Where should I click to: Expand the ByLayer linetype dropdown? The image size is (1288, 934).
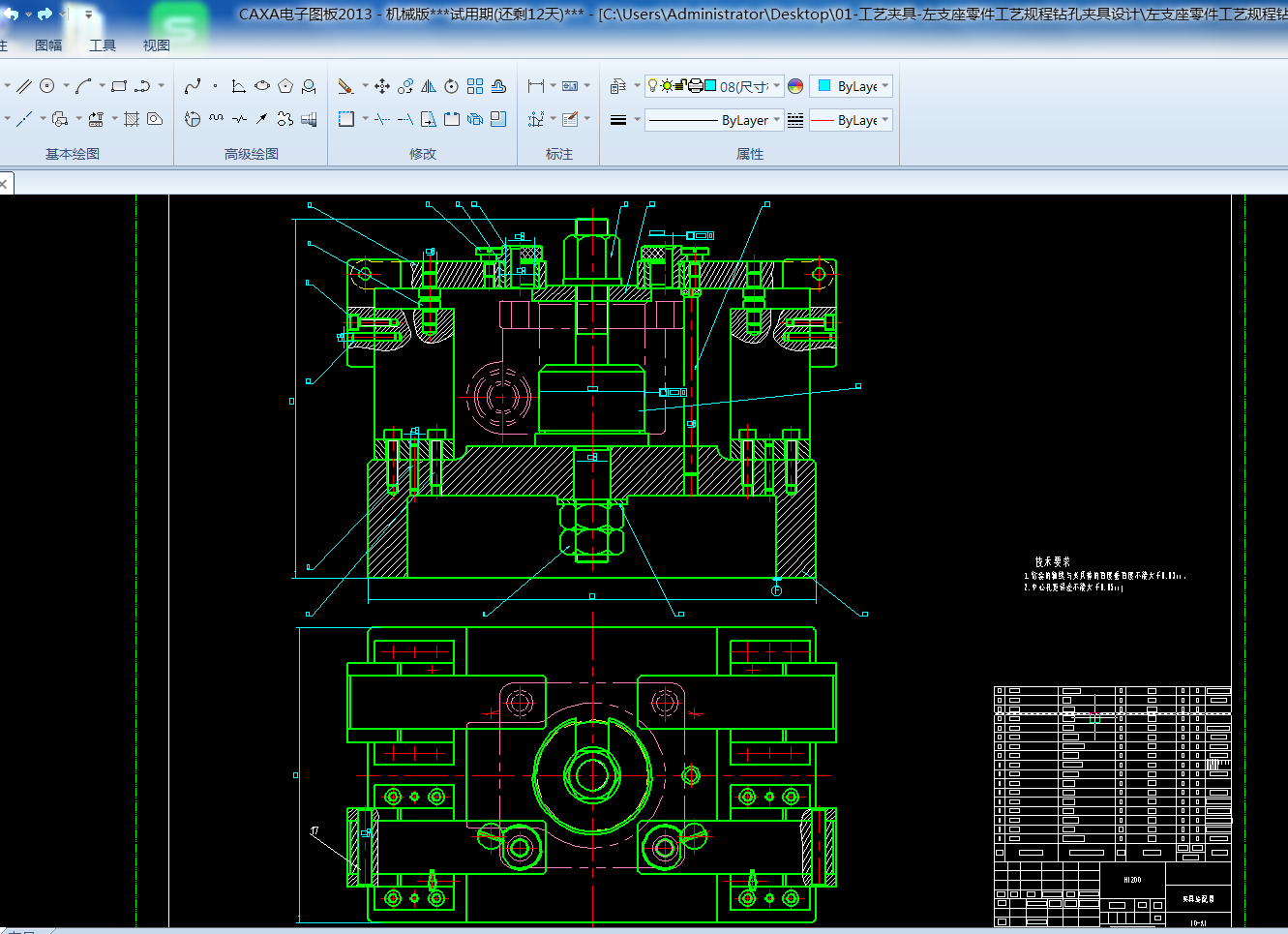click(x=777, y=120)
